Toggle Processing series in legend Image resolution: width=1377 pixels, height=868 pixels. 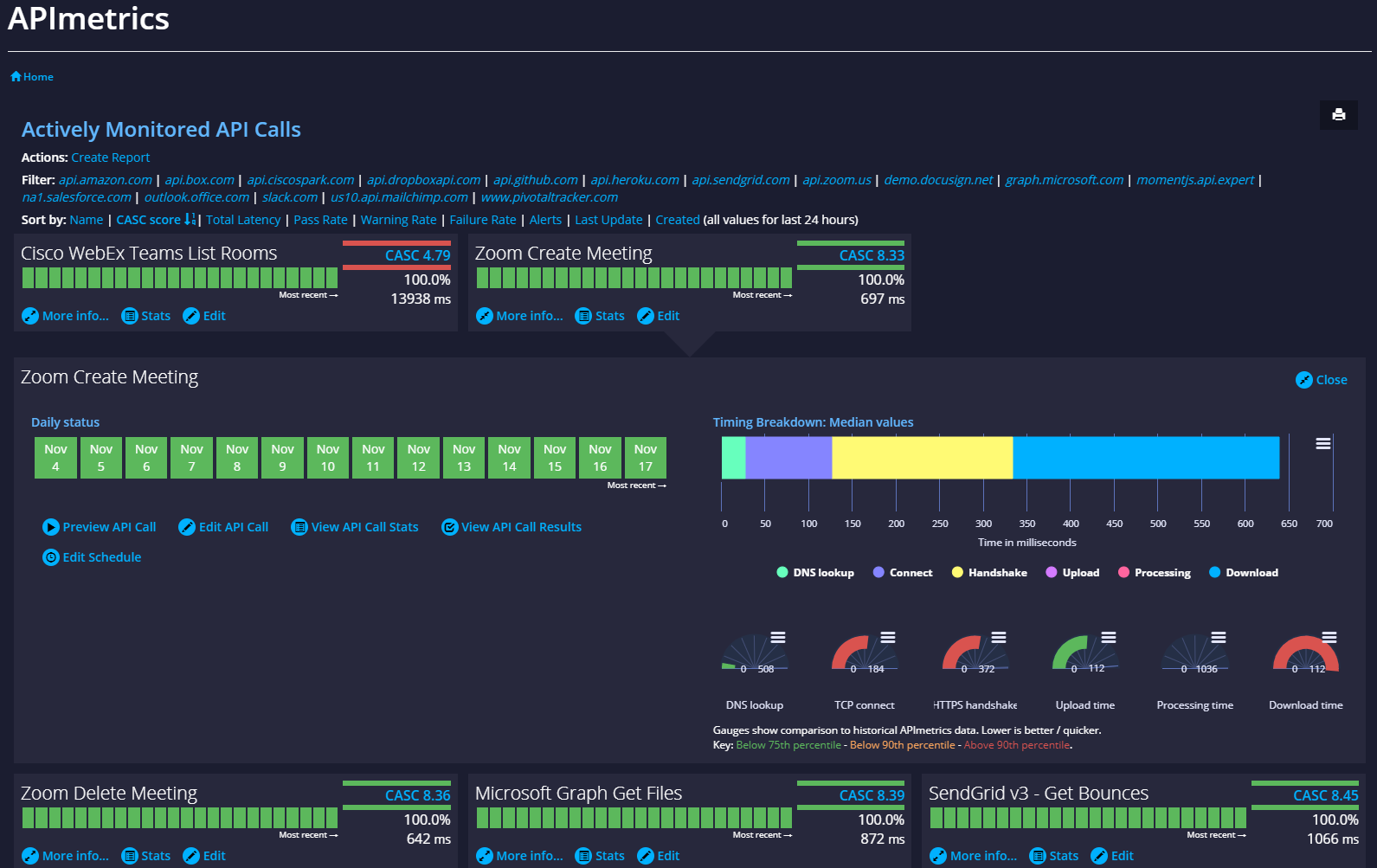click(x=1155, y=573)
